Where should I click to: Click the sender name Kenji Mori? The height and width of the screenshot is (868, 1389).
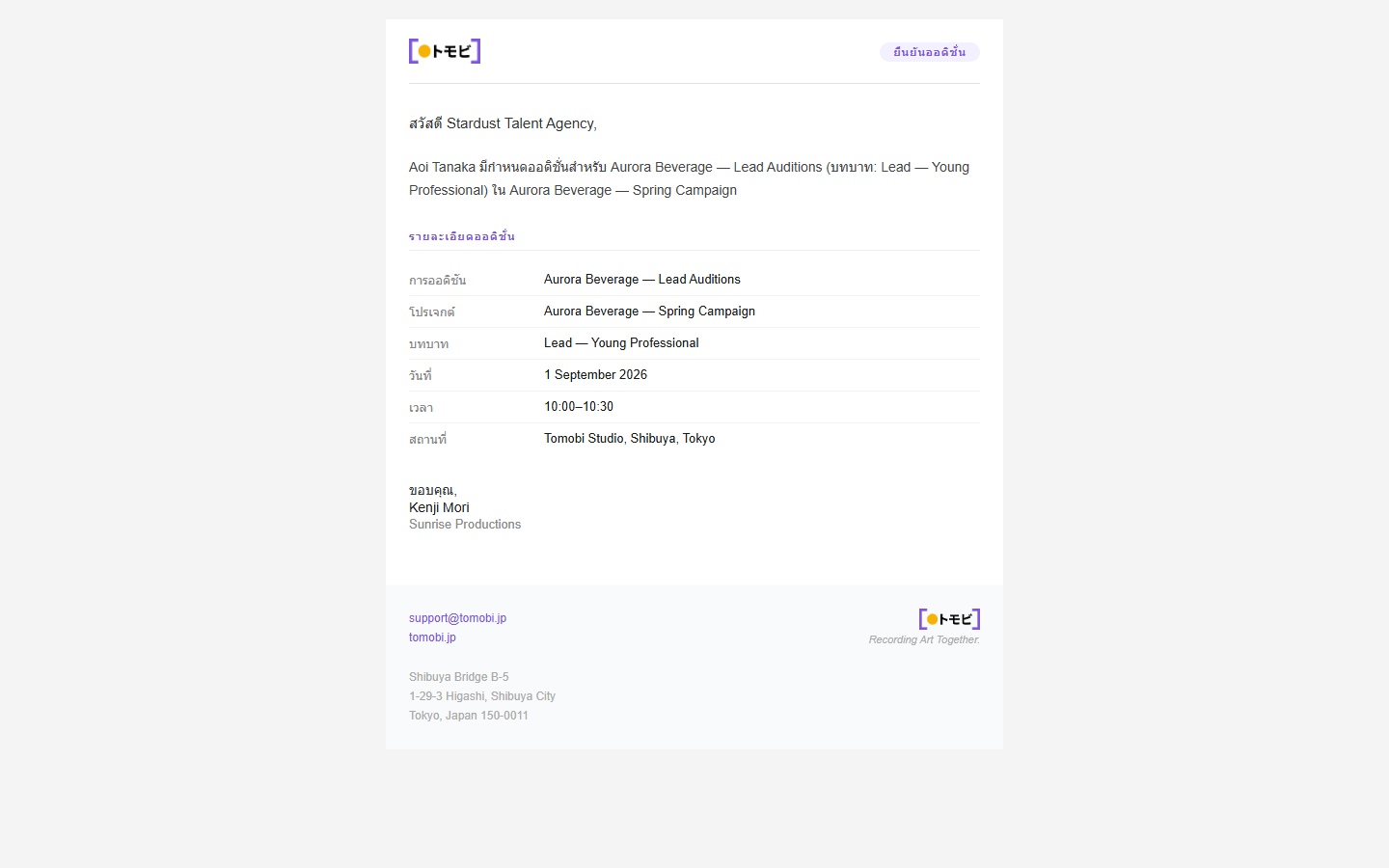[439, 507]
